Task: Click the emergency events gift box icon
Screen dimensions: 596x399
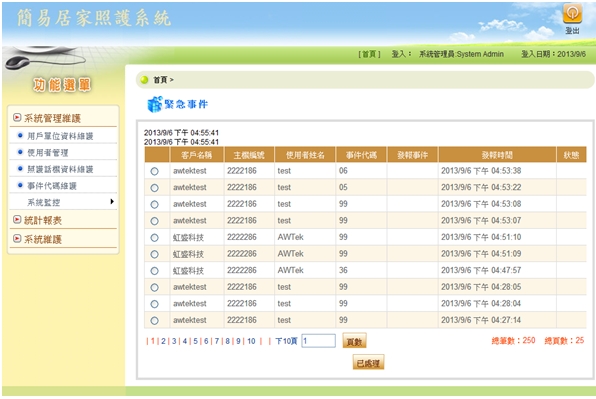Action: coord(155,104)
